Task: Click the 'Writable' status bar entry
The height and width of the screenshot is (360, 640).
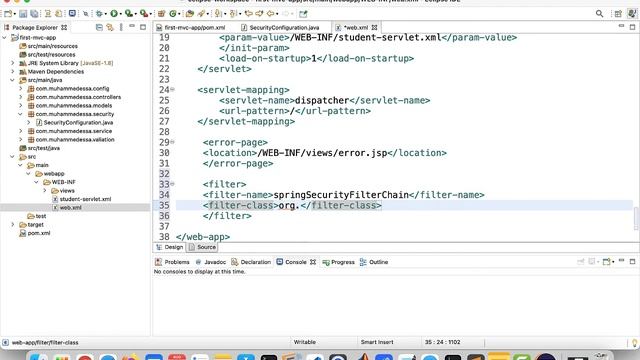Action: pos(304,342)
